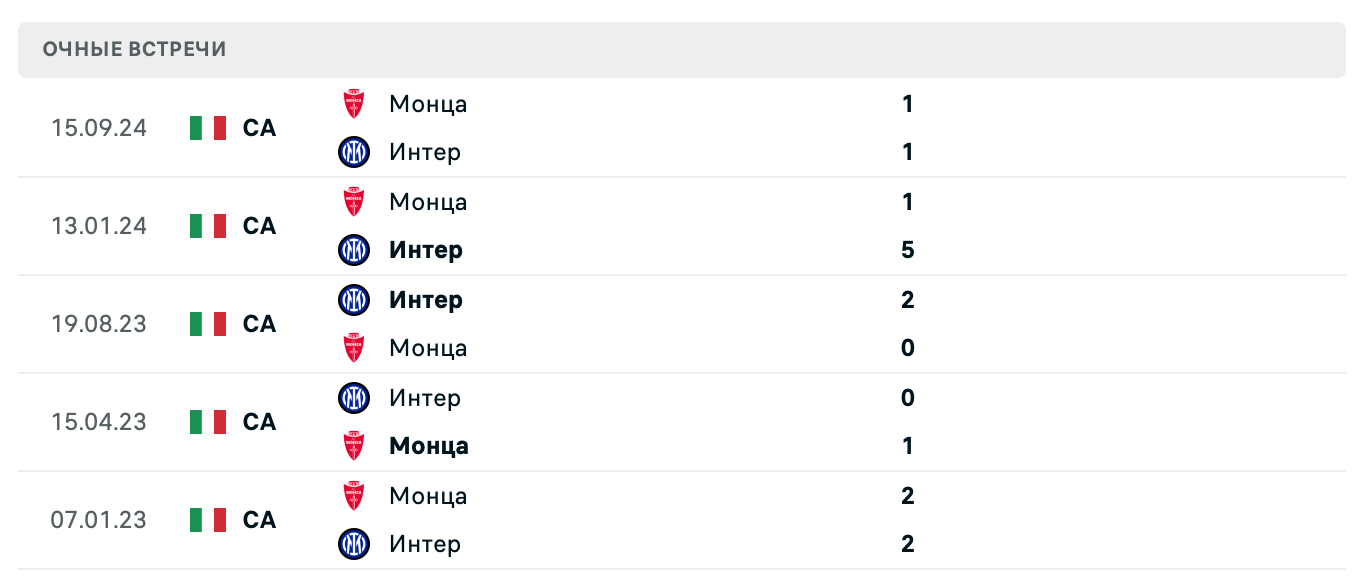Click Monza crest in 07.01.23 match
The height and width of the screenshot is (588, 1364).
(353, 496)
